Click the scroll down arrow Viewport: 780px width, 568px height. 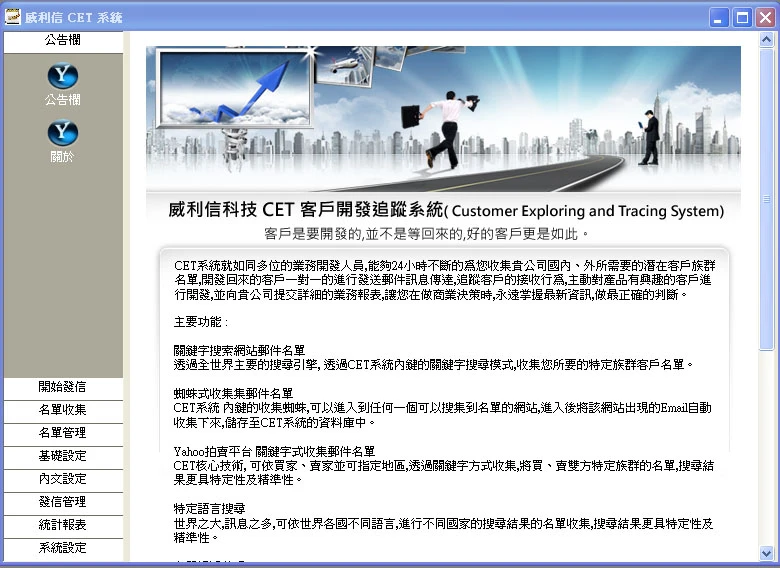[x=767, y=553]
